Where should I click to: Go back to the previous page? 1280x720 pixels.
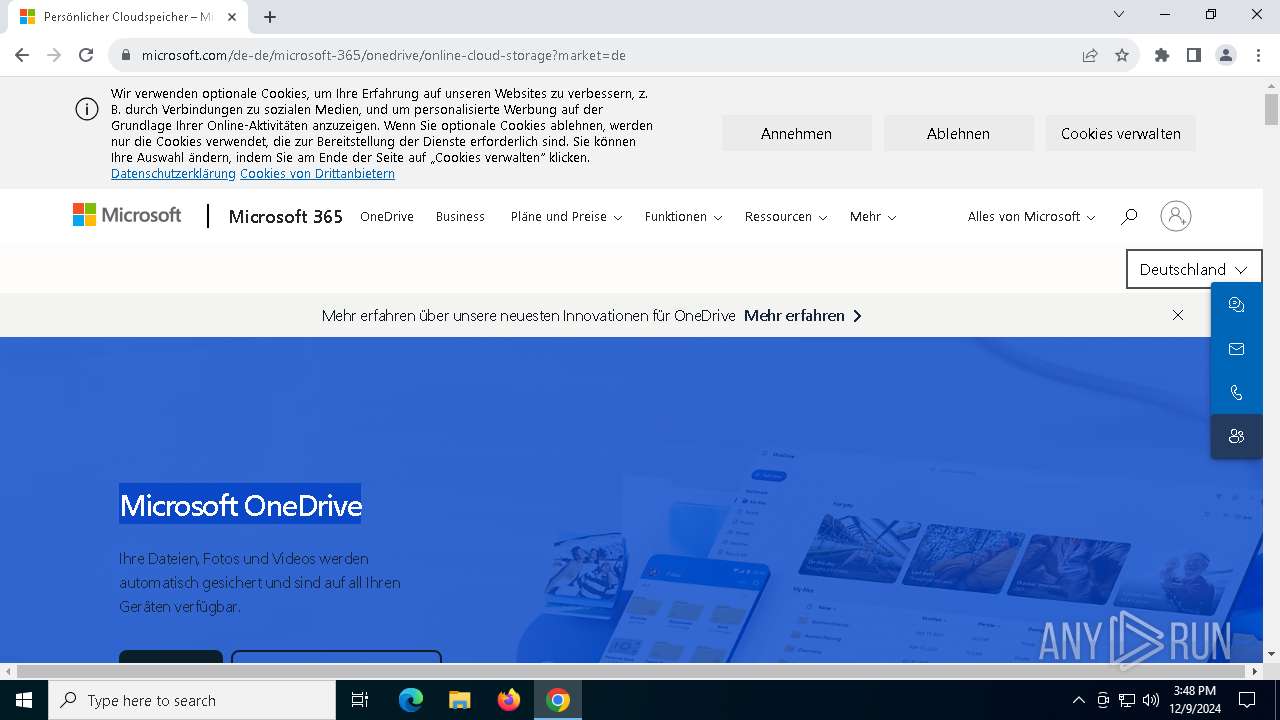coord(22,55)
